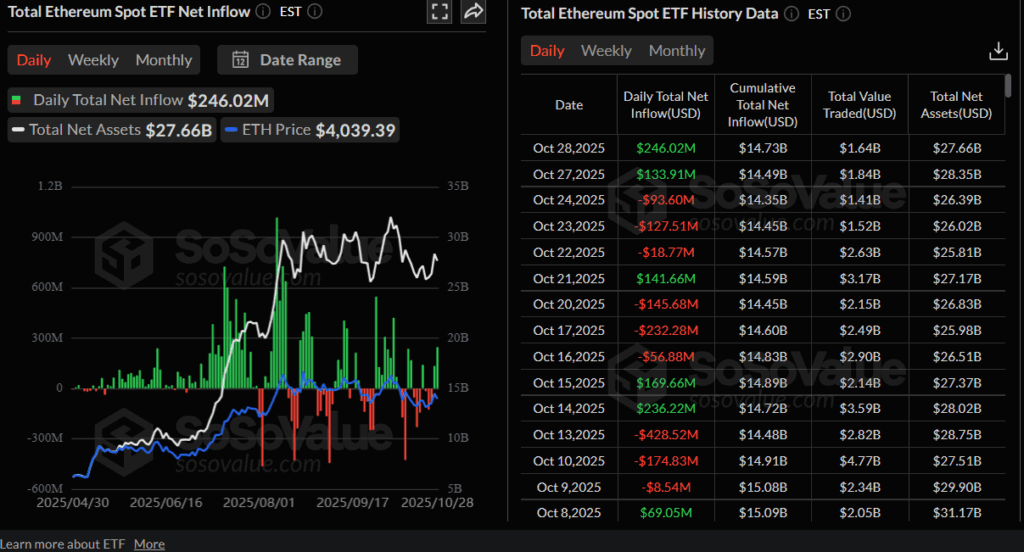Click the Total Net Assets $27.66B value

(x=178, y=130)
